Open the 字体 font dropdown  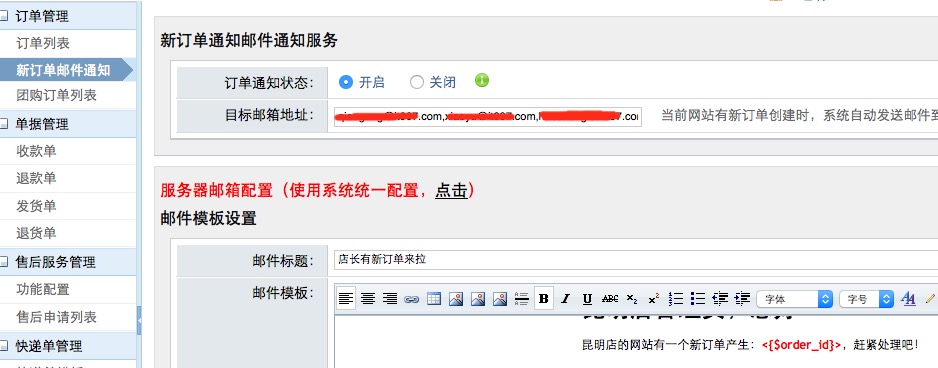pos(794,299)
